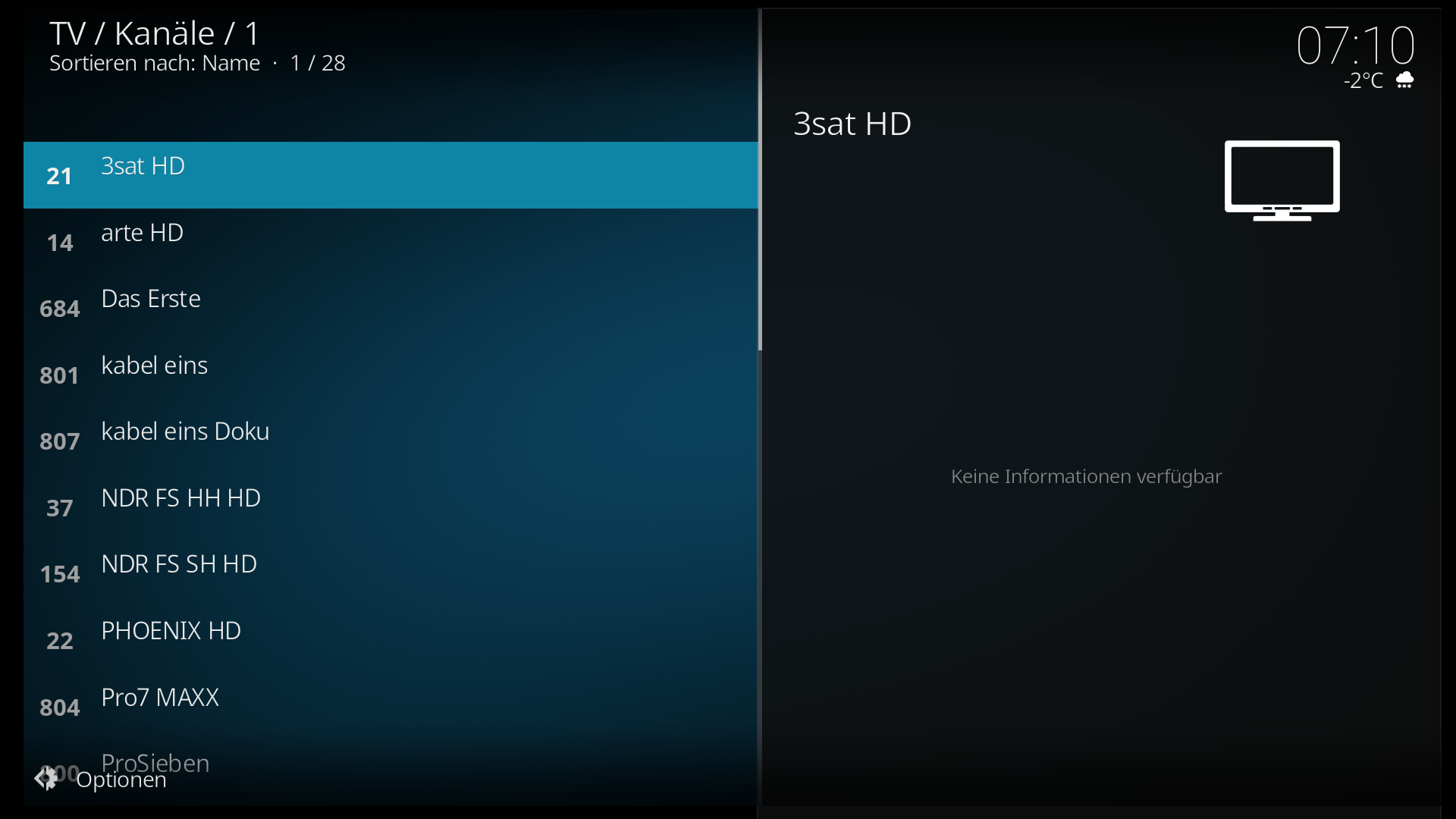Select Das Erste channel

coord(391,308)
